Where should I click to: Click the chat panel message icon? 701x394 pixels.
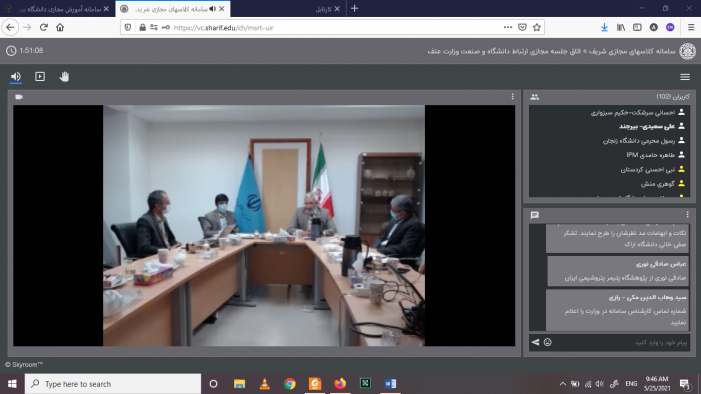click(535, 215)
